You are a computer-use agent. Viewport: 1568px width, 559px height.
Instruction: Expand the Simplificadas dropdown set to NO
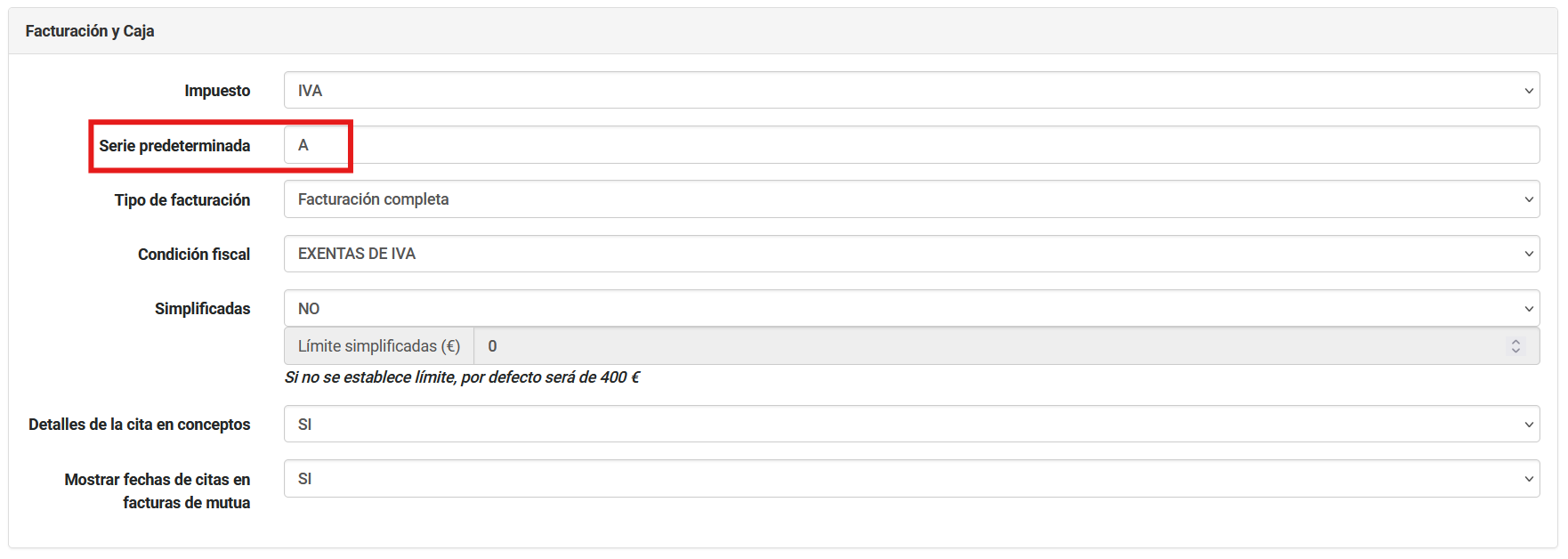tap(911, 309)
